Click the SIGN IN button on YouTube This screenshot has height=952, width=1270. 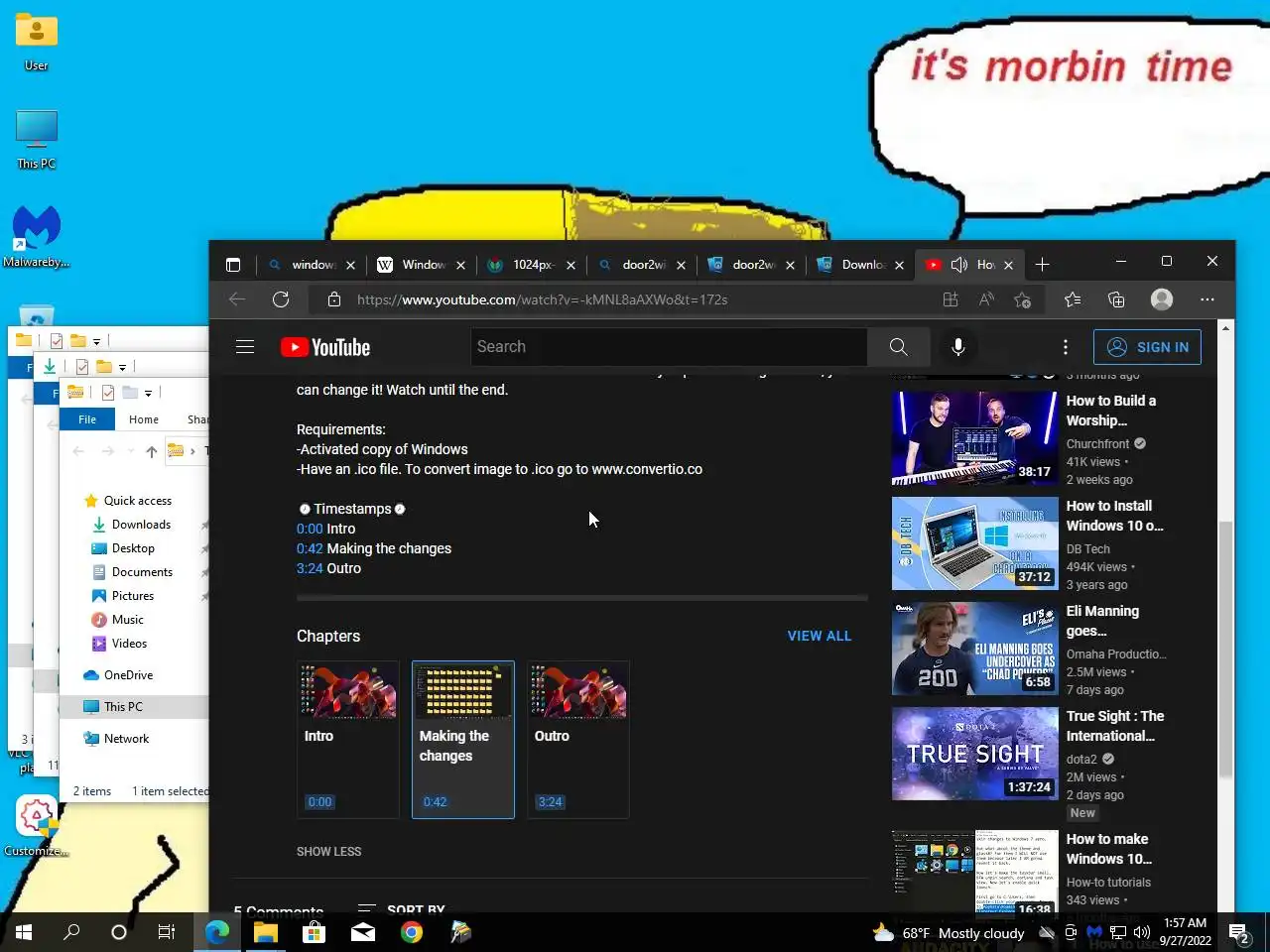[x=1147, y=347]
